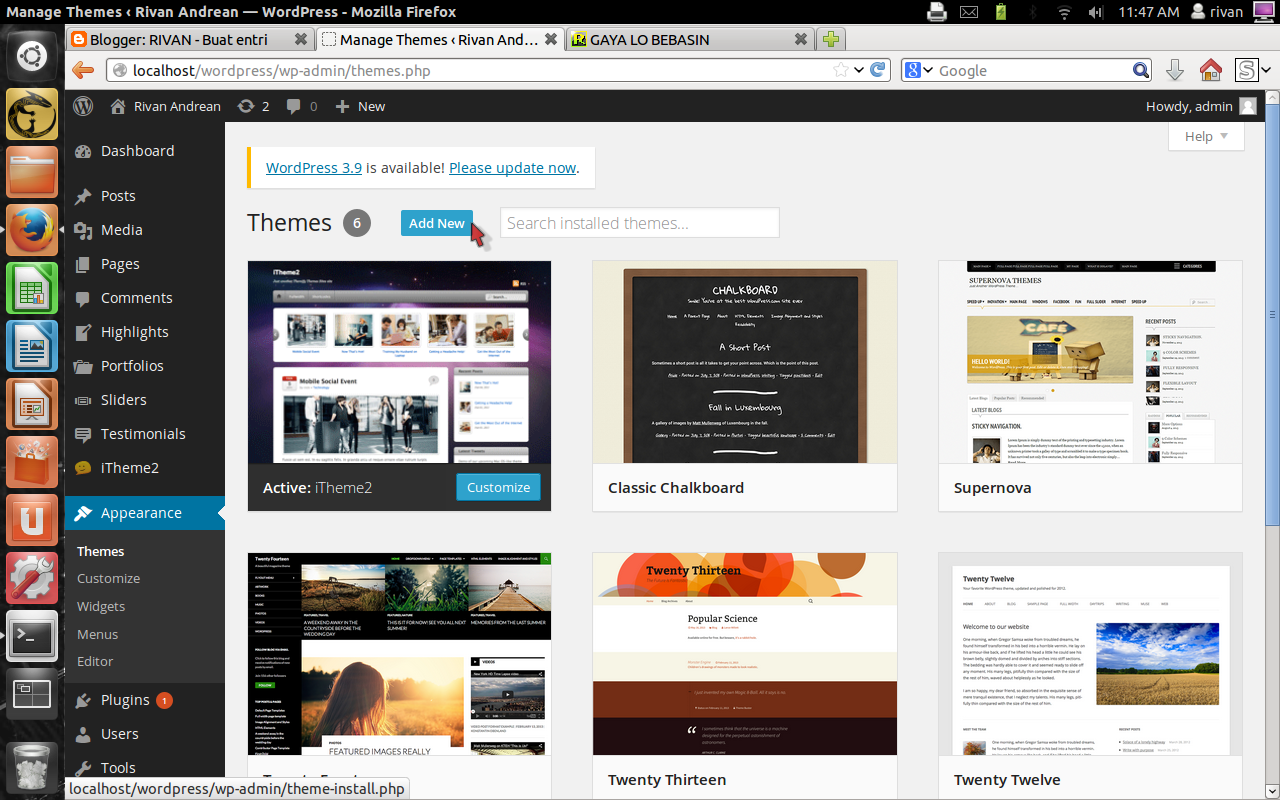
Task: Click the search magnifier icon in Google box
Action: tap(1141, 70)
